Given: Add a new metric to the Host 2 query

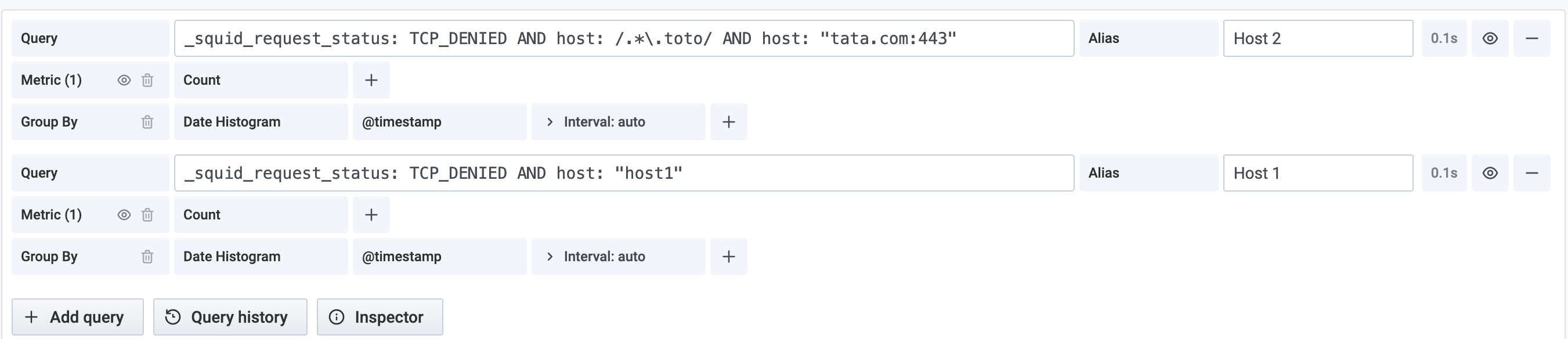Looking at the screenshot, I should coord(371,80).
